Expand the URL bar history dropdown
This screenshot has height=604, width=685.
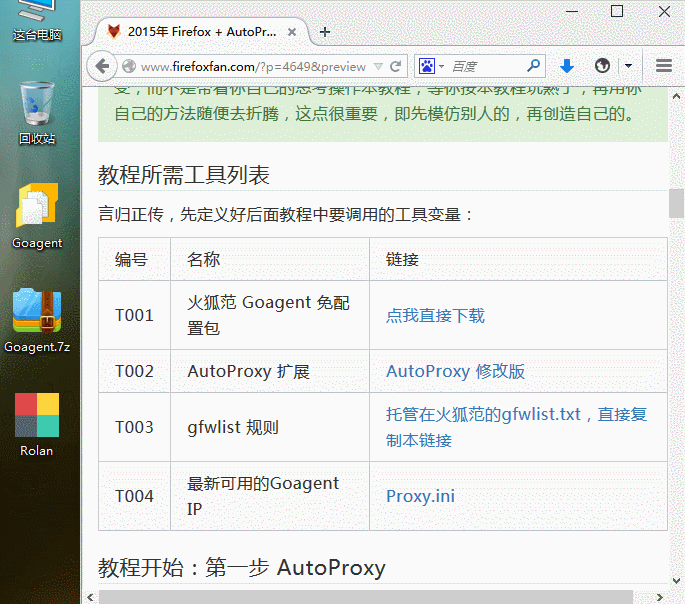point(378,66)
